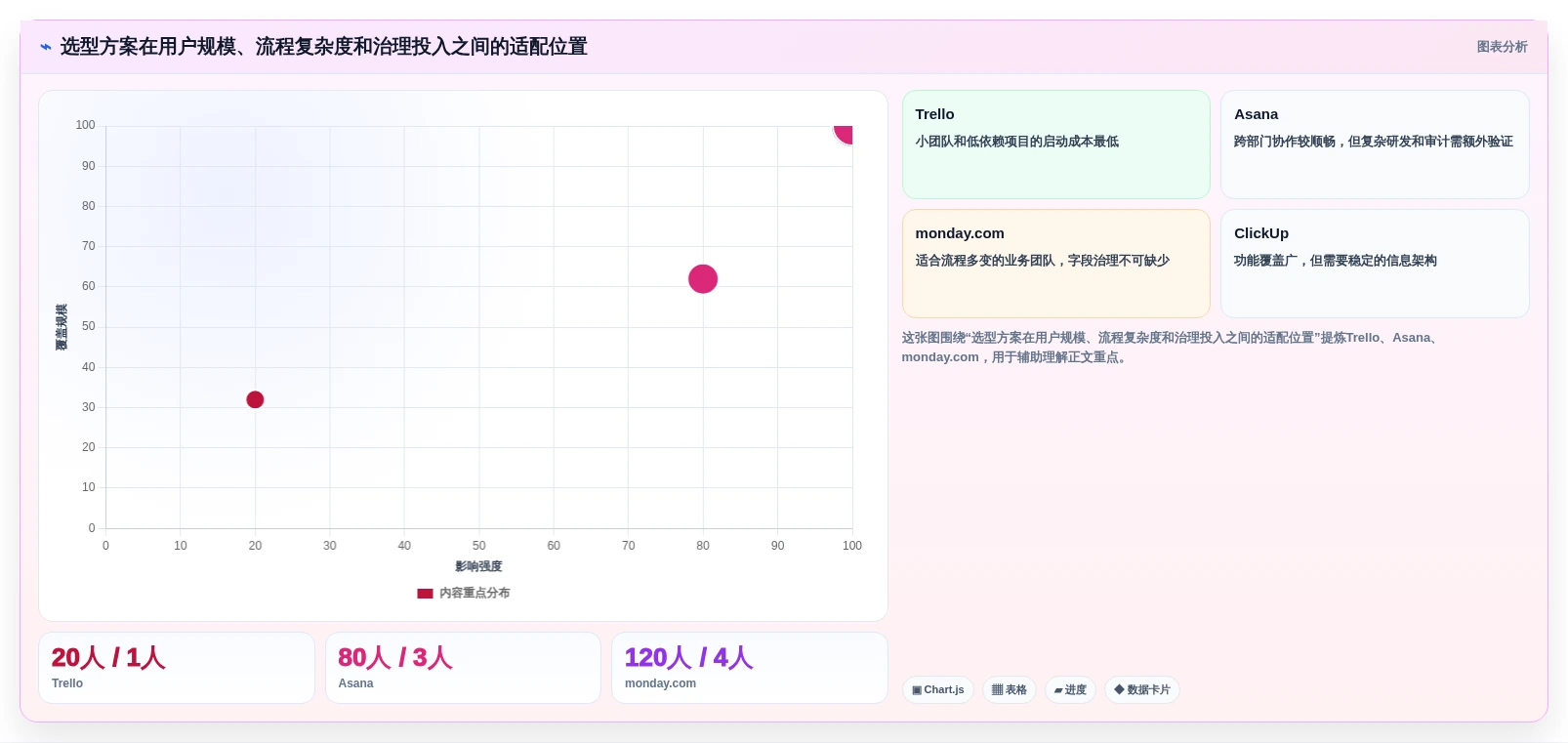
Task: Click the 影响强度 x-axis title
Action: tap(478, 566)
